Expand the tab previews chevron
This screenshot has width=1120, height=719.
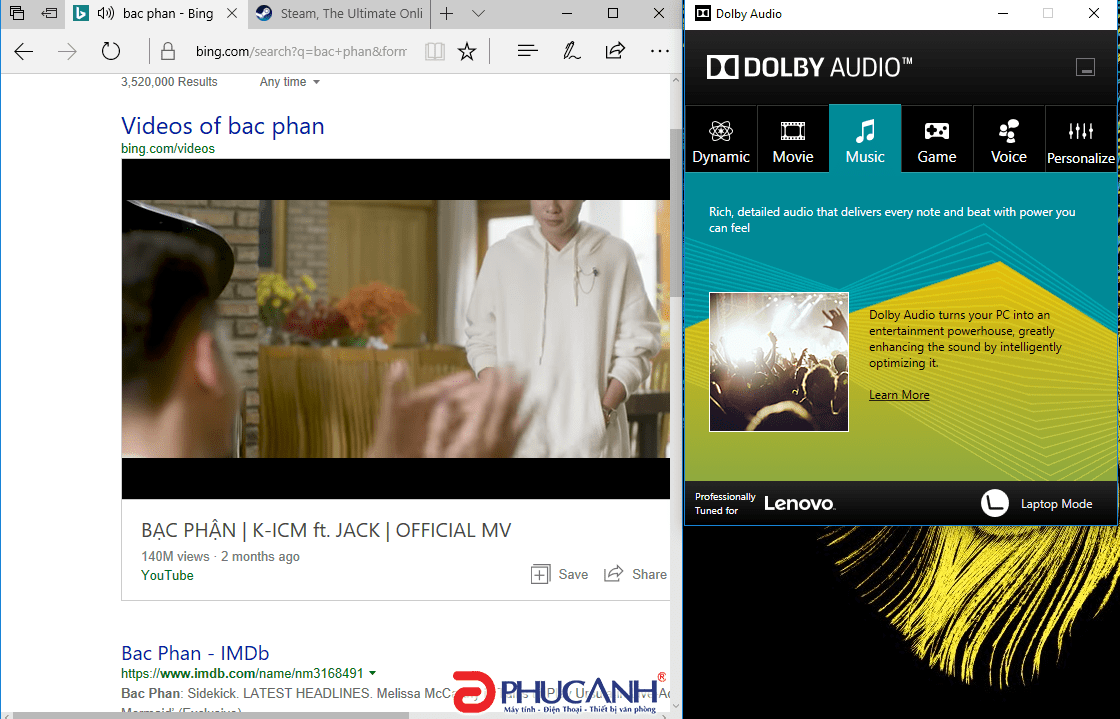(479, 14)
